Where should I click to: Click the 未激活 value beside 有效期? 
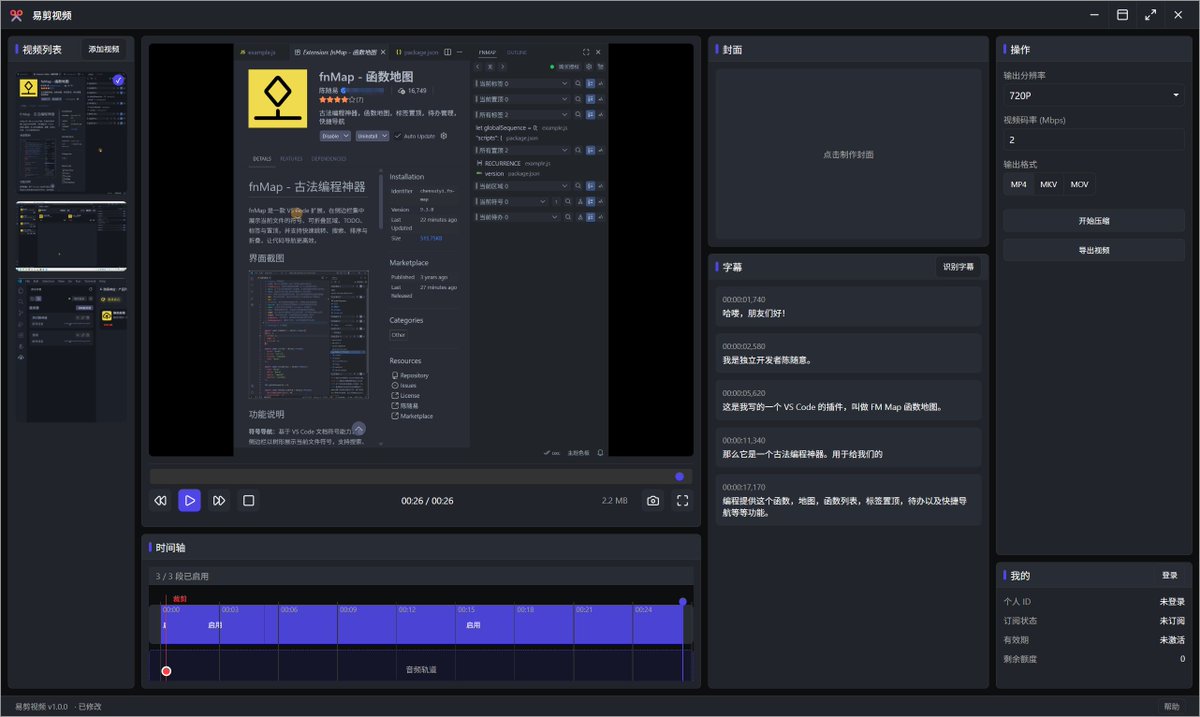click(x=1172, y=640)
